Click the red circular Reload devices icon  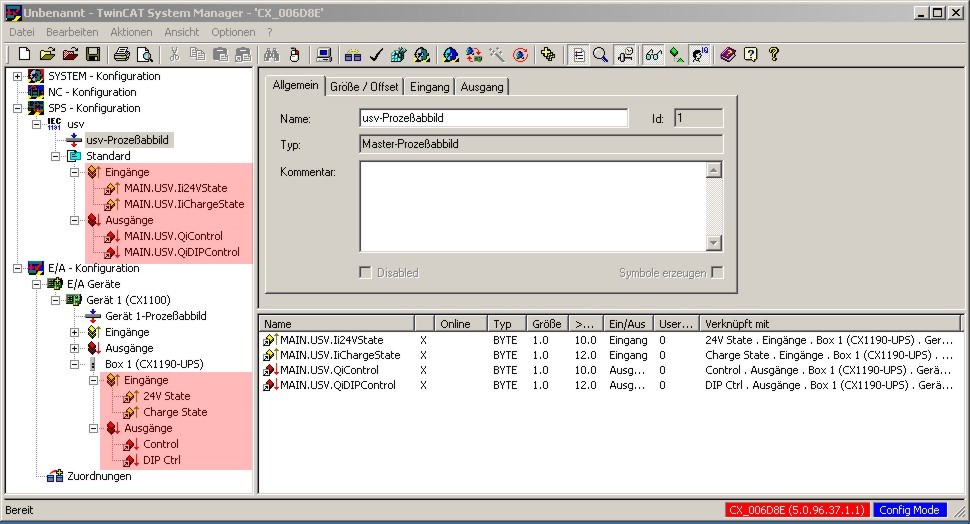(x=520, y=54)
